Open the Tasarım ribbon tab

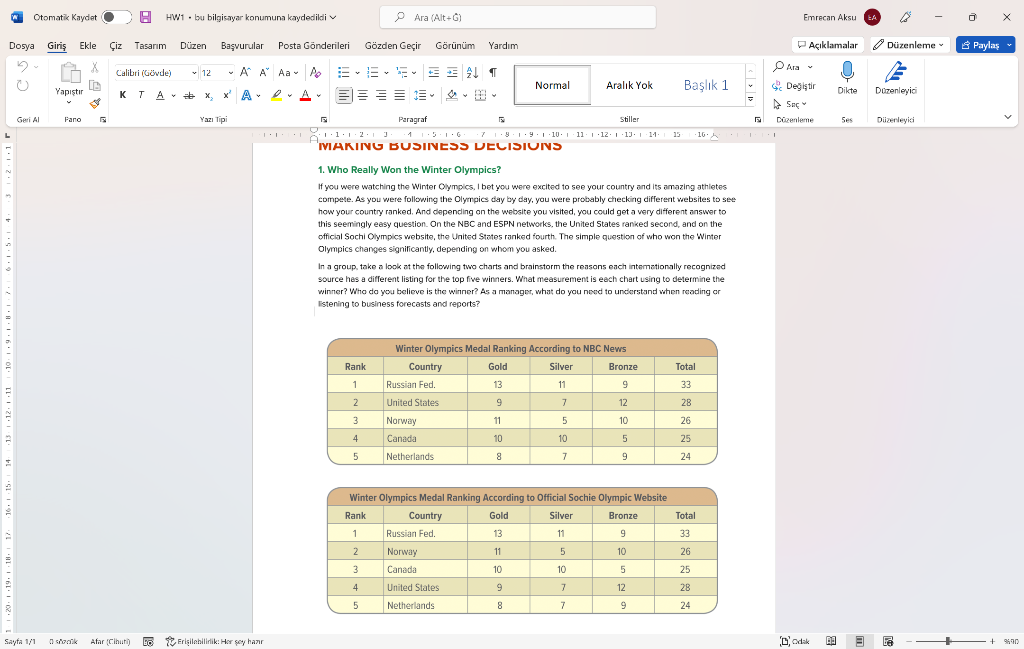(x=150, y=46)
